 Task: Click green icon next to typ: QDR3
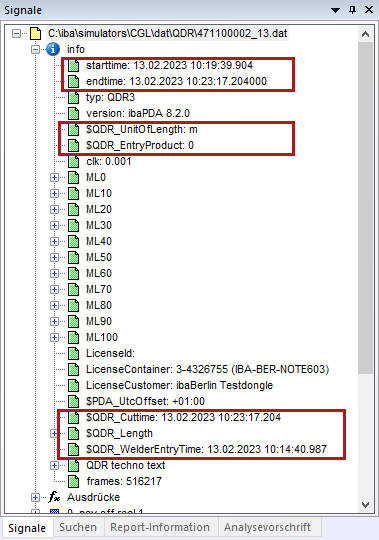(x=73, y=97)
